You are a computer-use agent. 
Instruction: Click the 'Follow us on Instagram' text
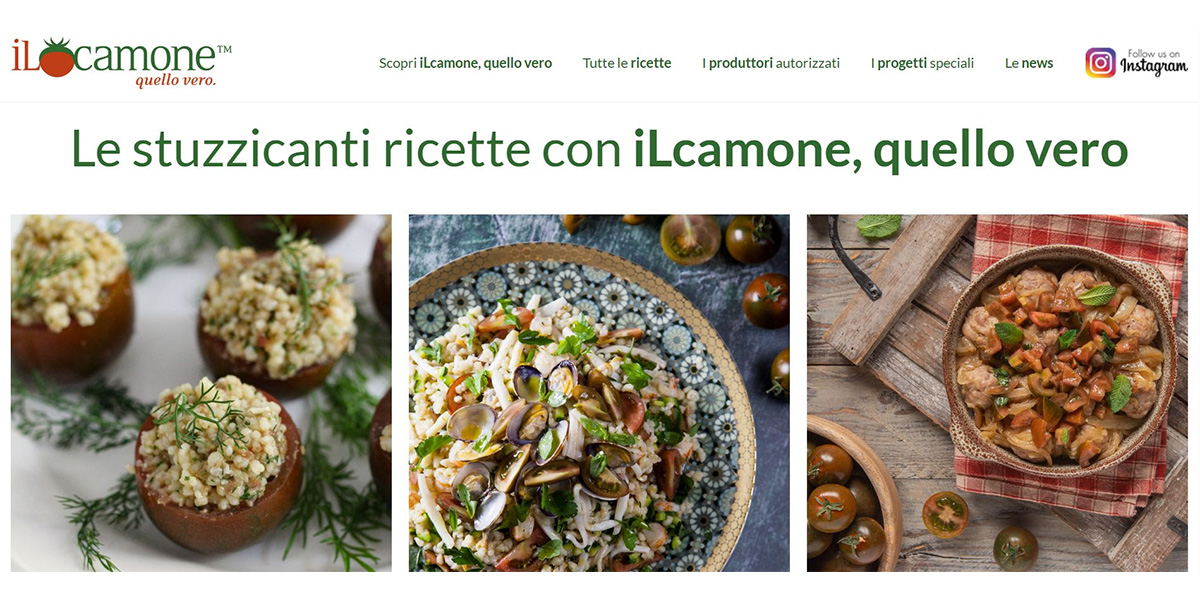click(1154, 62)
